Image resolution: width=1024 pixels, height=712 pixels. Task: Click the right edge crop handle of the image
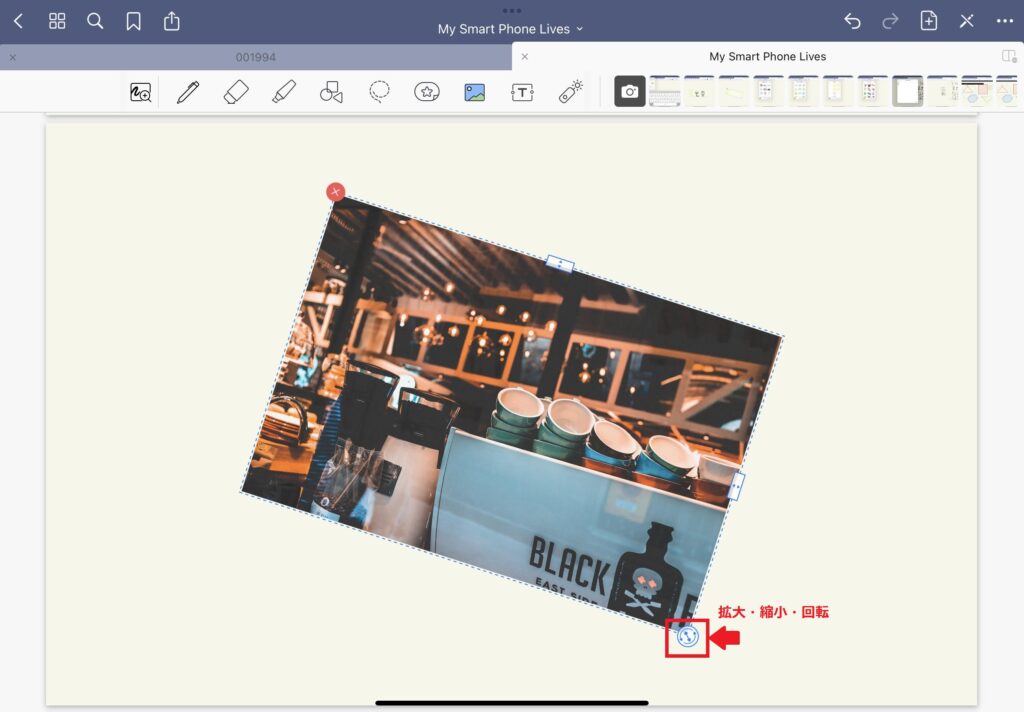pos(736,485)
